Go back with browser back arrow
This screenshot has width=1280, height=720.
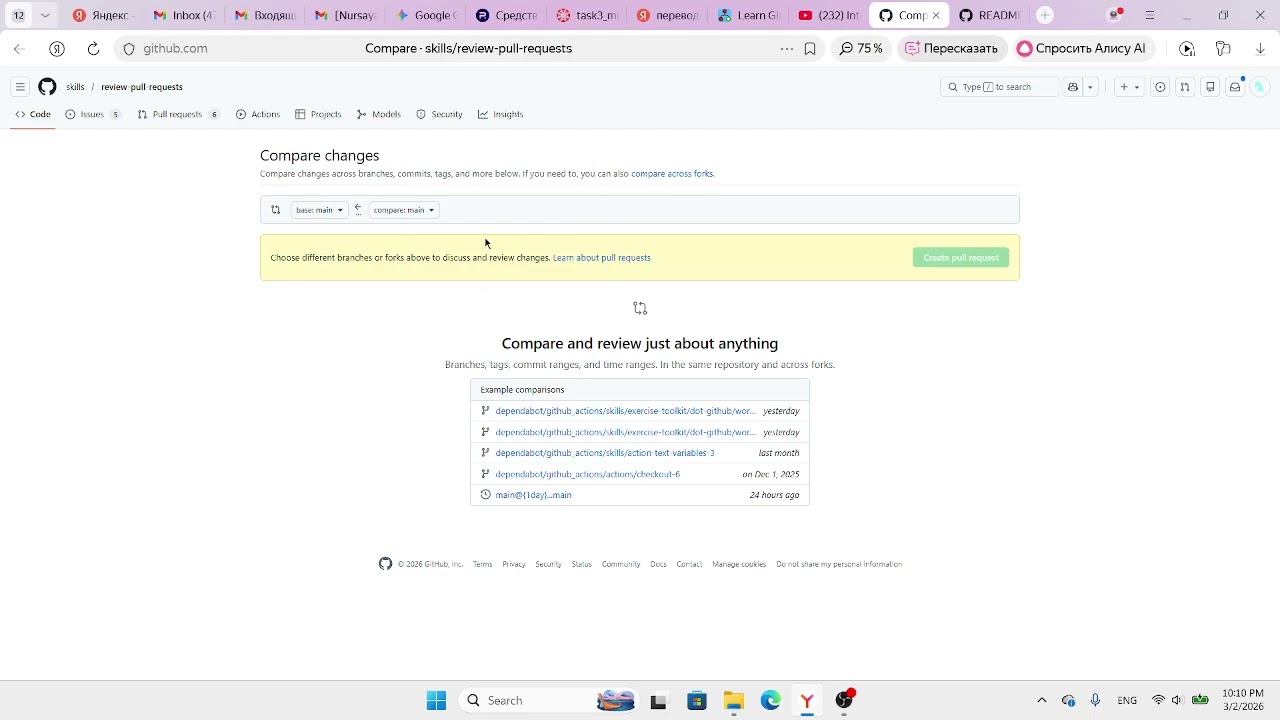point(19,48)
